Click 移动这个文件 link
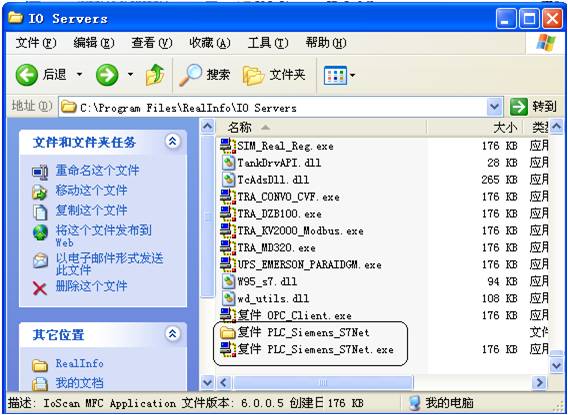This screenshot has width=568, height=415. (x=91, y=190)
